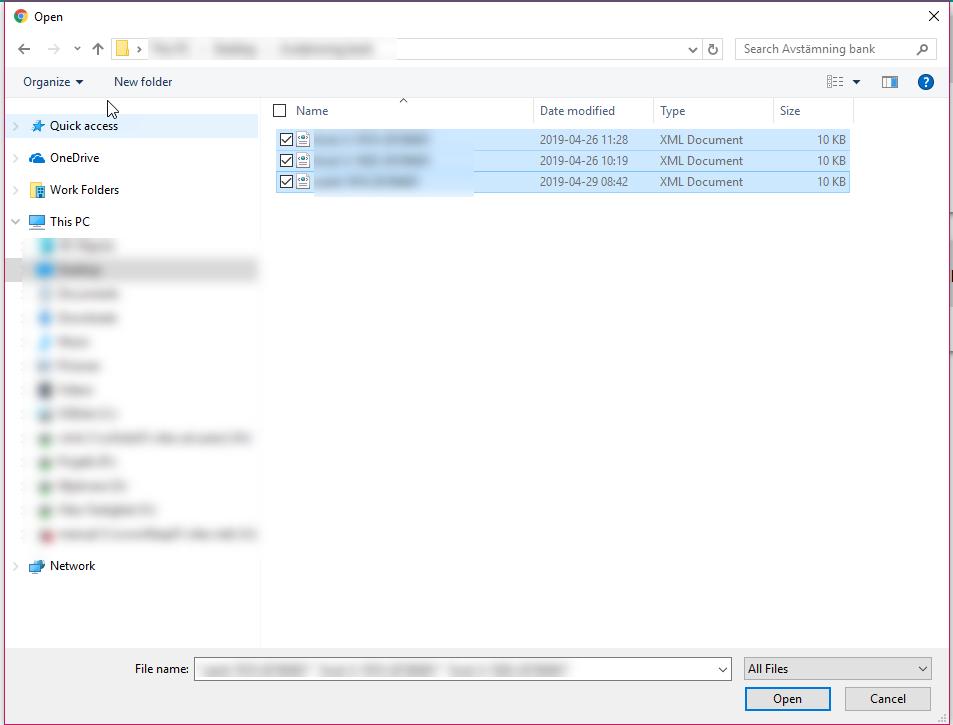Viewport: 953px width, 725px height.
Task: Click the Forward navigation arrow
Action: point(53,49)
